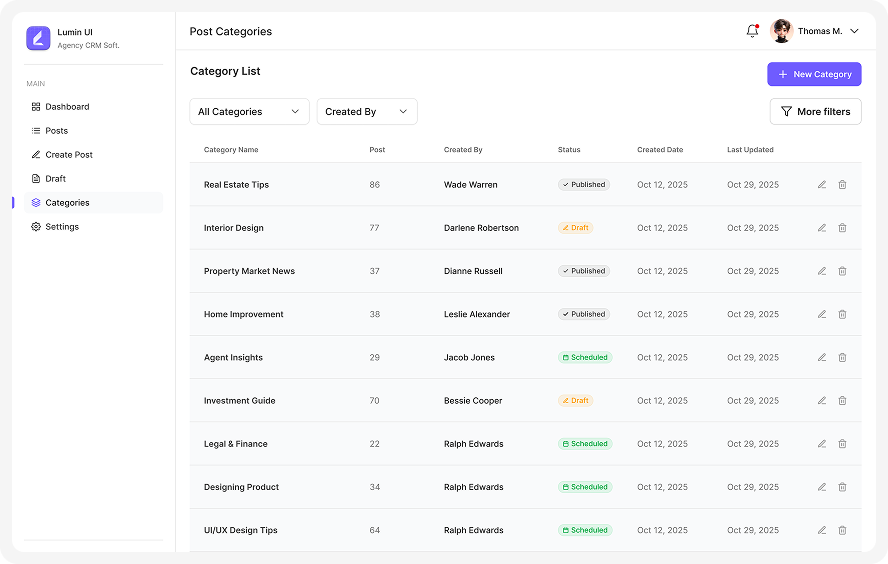Expand the Created By filter dropdown
This screenshot has height=564, width=888.
(x=366, y=112)
